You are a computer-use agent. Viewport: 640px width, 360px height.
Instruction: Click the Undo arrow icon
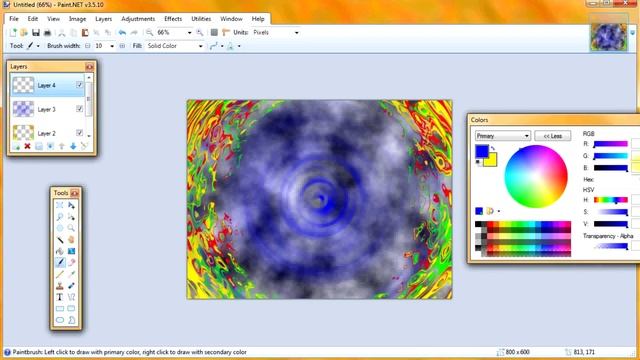[122, 33]
